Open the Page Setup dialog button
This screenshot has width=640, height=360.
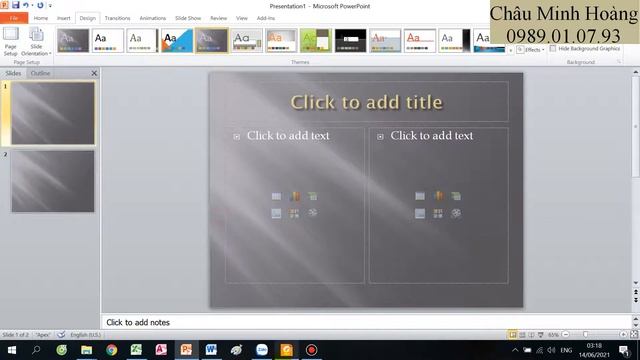[11, 42]
